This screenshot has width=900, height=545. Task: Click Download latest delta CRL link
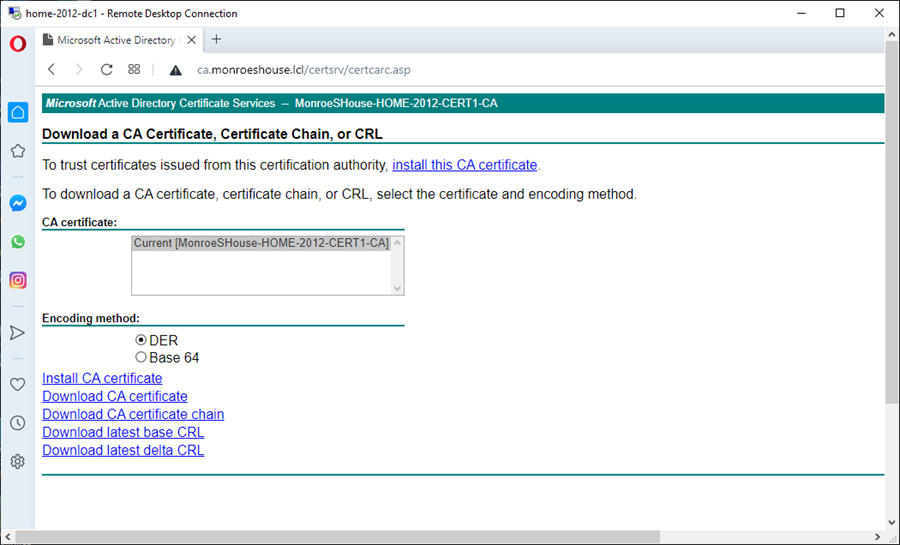point(123,450)
